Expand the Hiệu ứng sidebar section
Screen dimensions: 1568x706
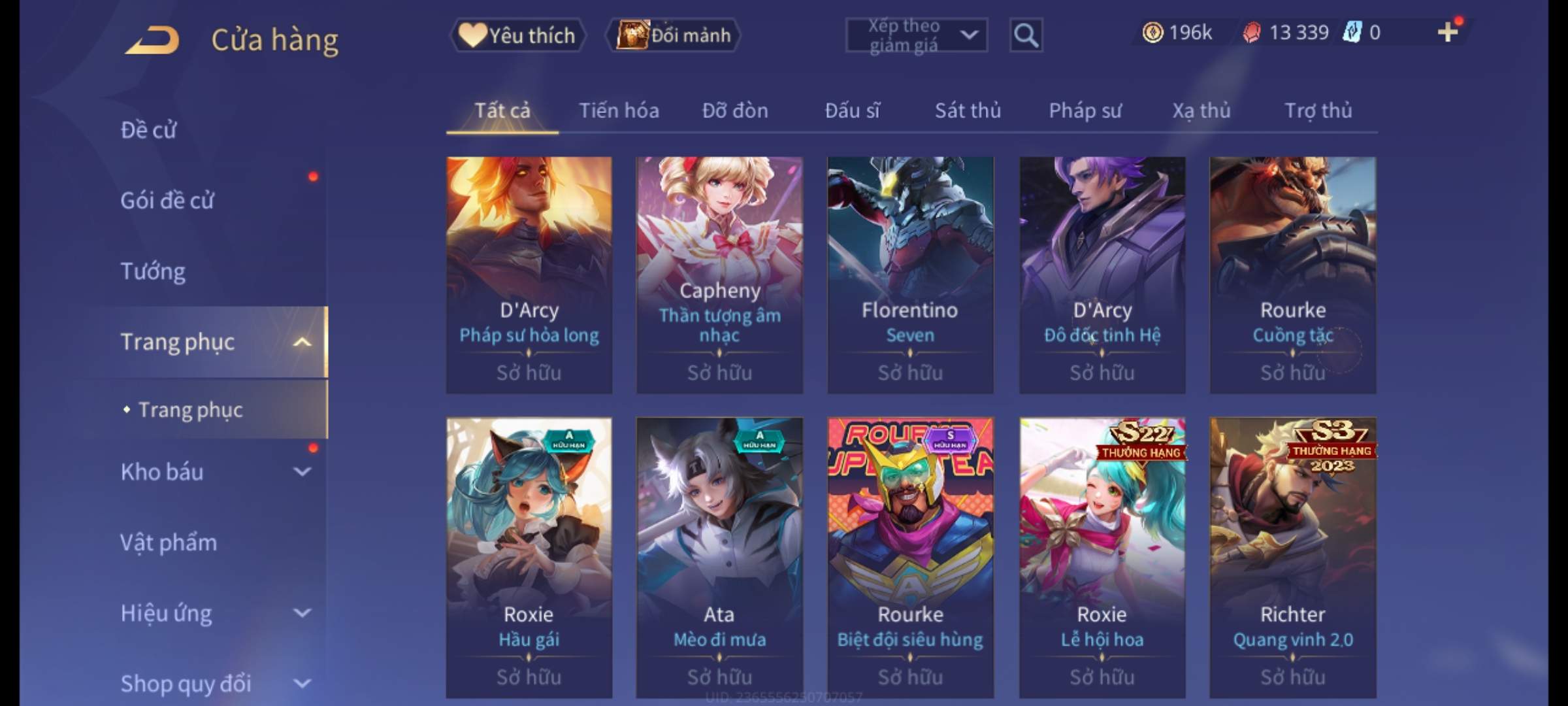pos(302,613)
